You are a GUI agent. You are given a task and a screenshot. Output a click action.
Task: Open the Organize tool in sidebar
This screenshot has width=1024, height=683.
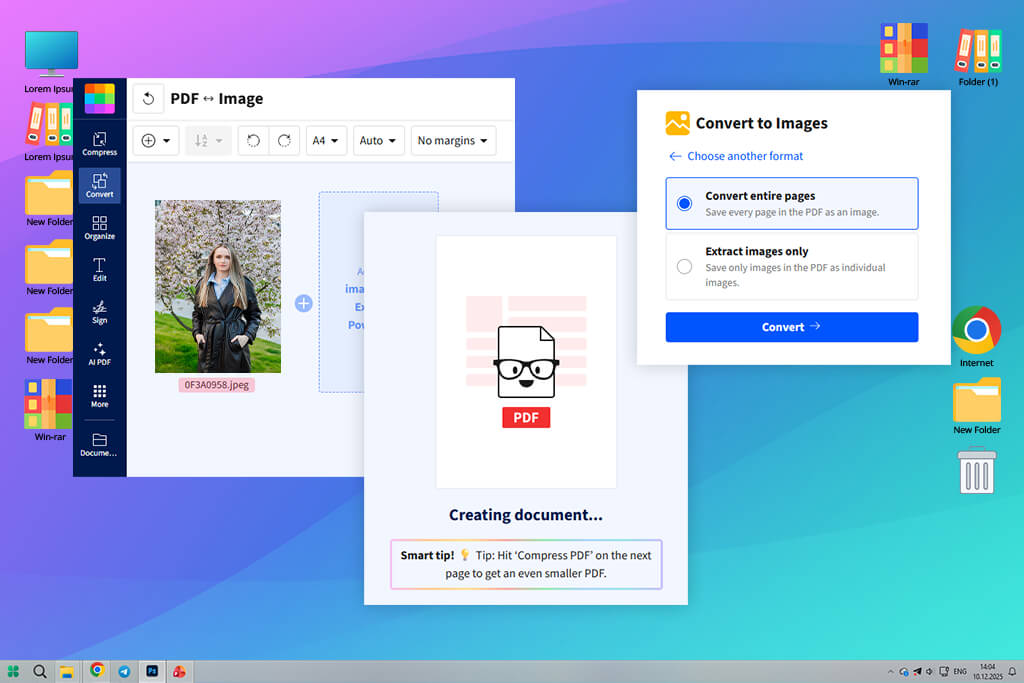click(x=99, y=228)
